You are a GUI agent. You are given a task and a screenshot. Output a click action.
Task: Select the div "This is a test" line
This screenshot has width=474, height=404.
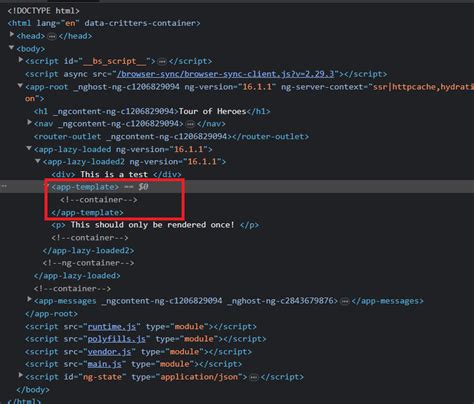coord(116,174)
